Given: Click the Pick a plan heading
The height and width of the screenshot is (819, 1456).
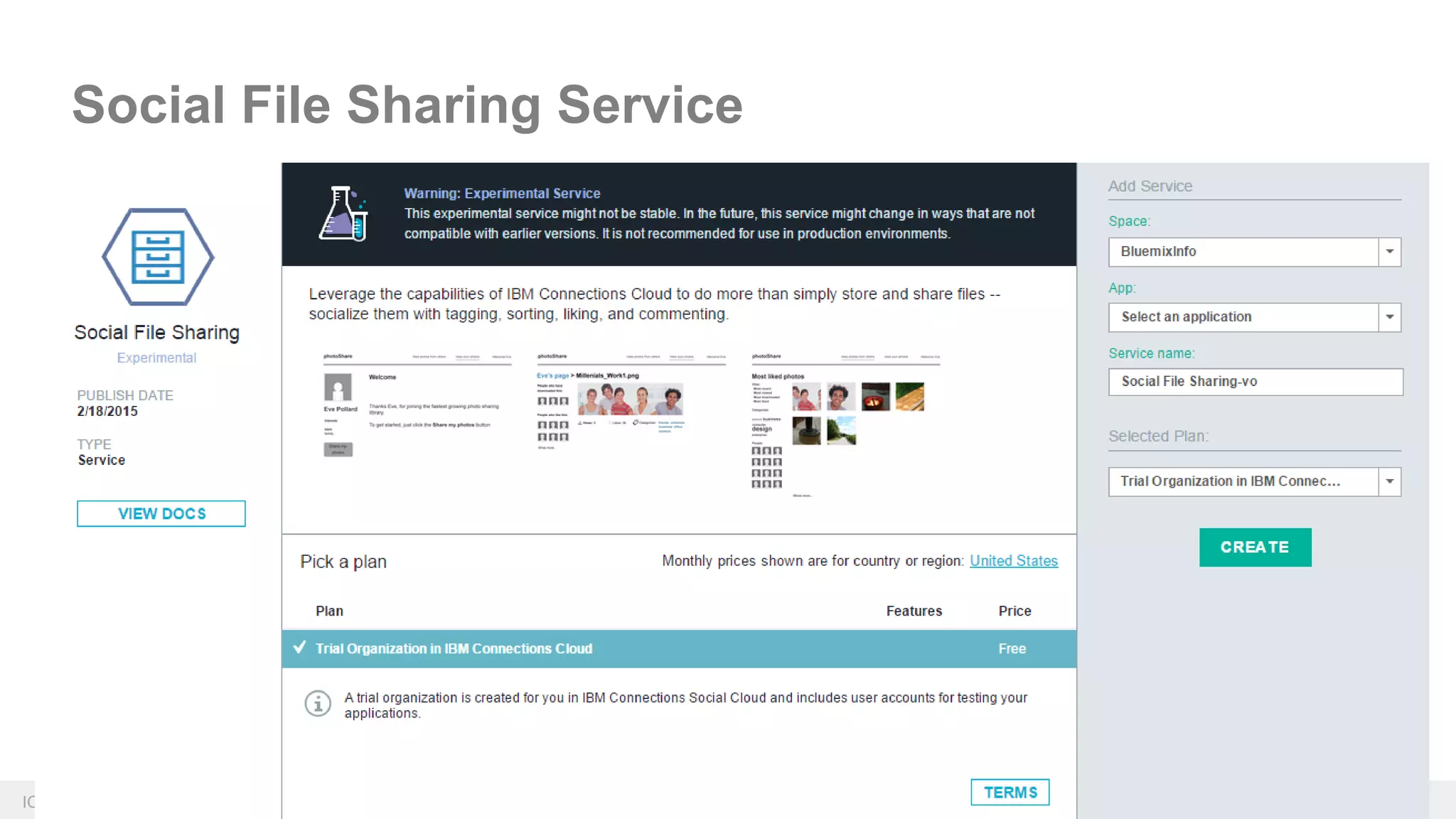Looking at the screenshot, I should pyautogui.click(x=343, y=562).
